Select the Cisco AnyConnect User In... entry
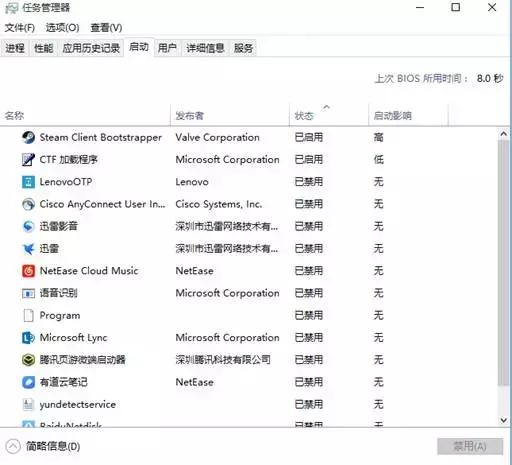The width and height of the screenshot is (512, 465). click(102, 204)
